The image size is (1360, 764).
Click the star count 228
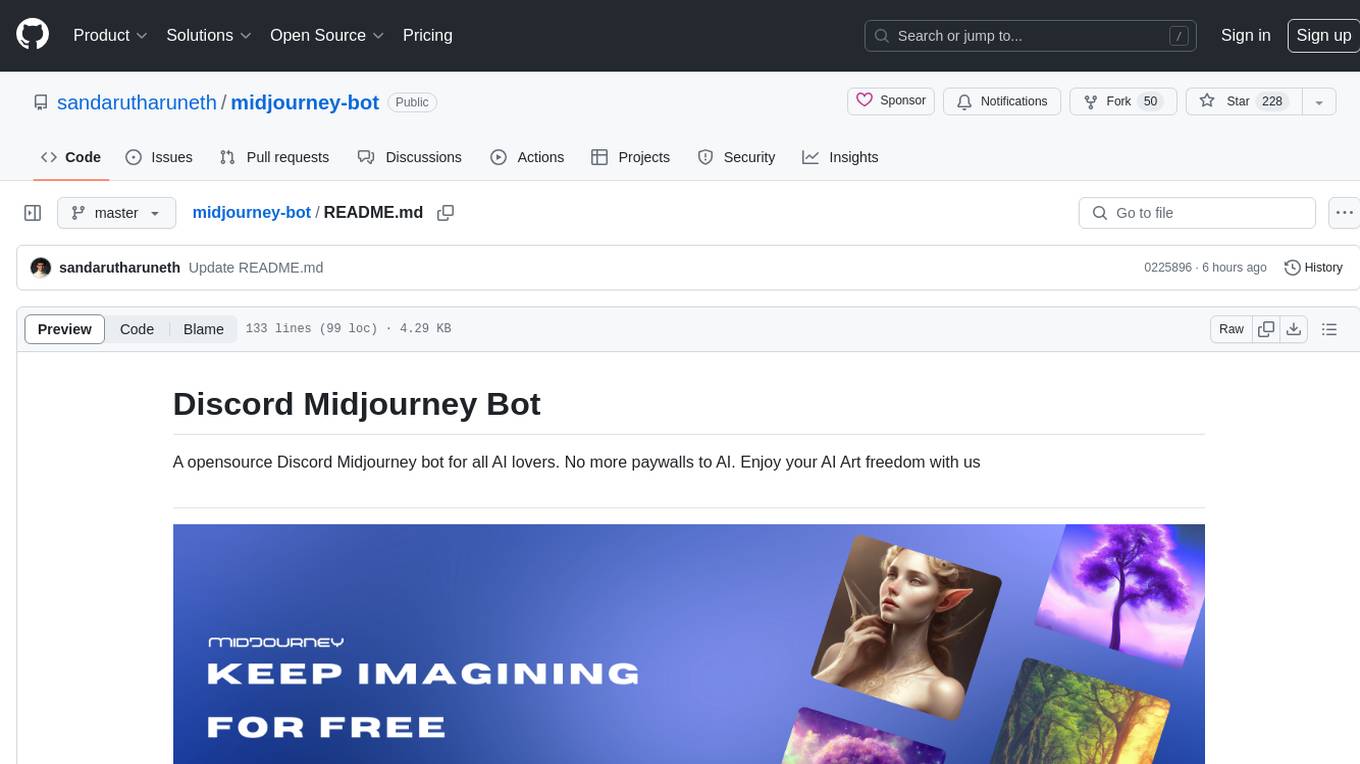pyautogui.click(x=1272, y=101)
